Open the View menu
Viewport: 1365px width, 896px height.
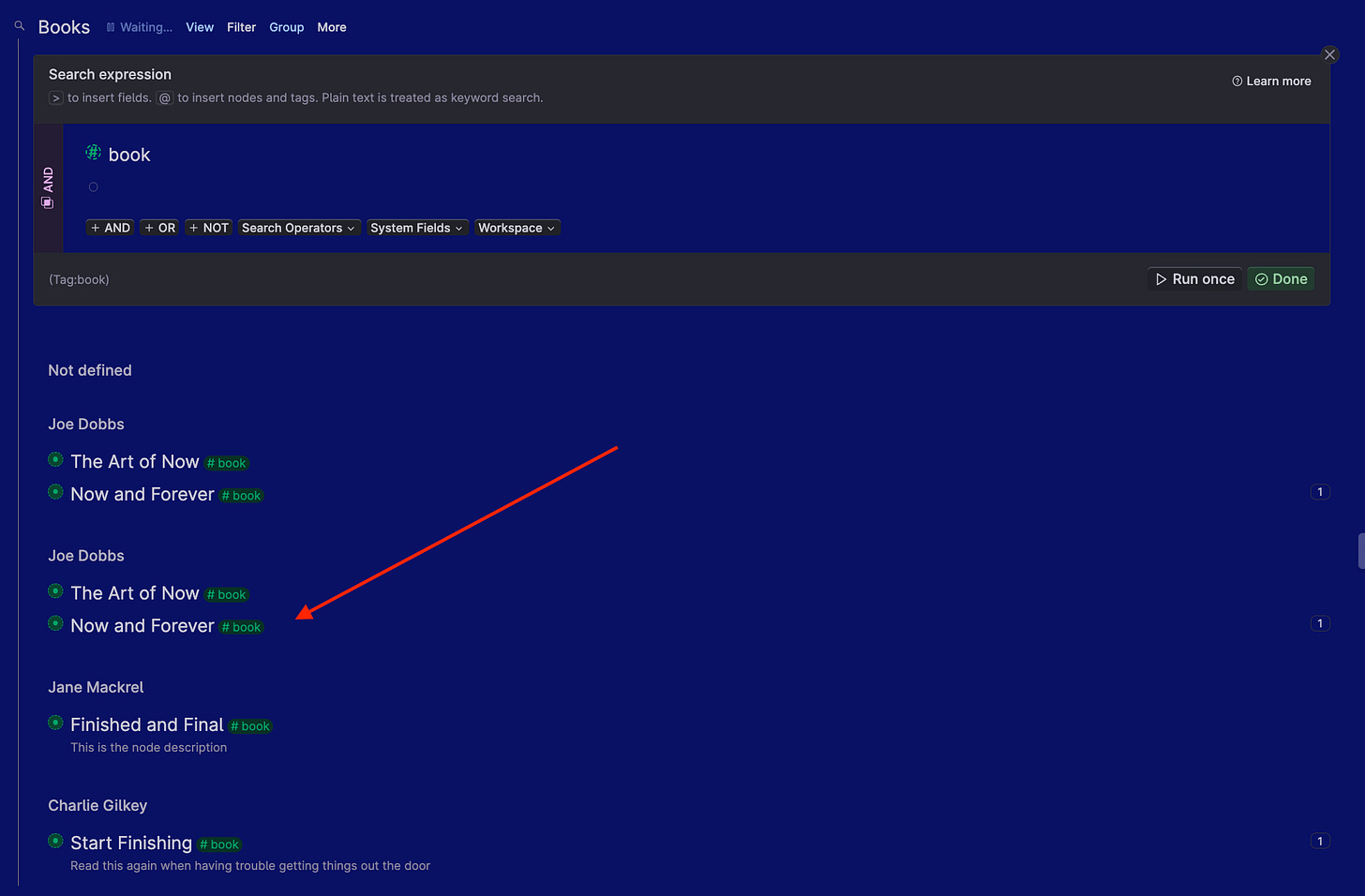coord(200,27)
